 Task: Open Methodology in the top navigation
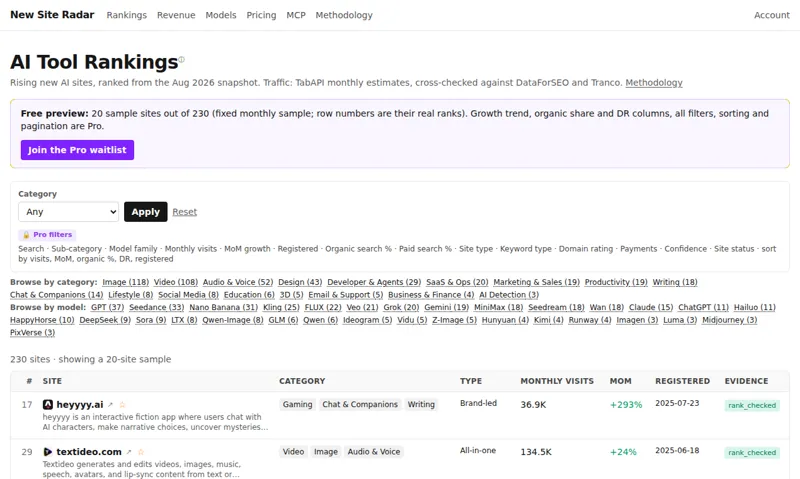pos(344,15)
